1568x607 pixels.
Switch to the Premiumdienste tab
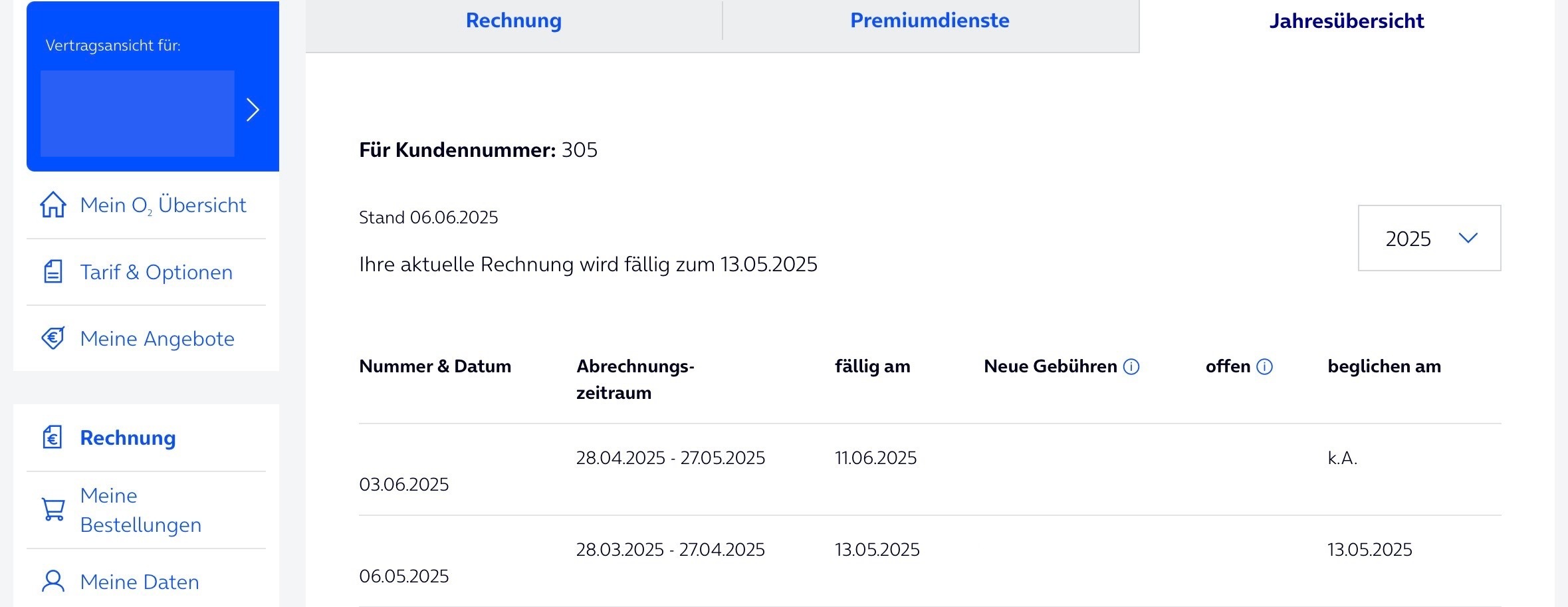930,21
